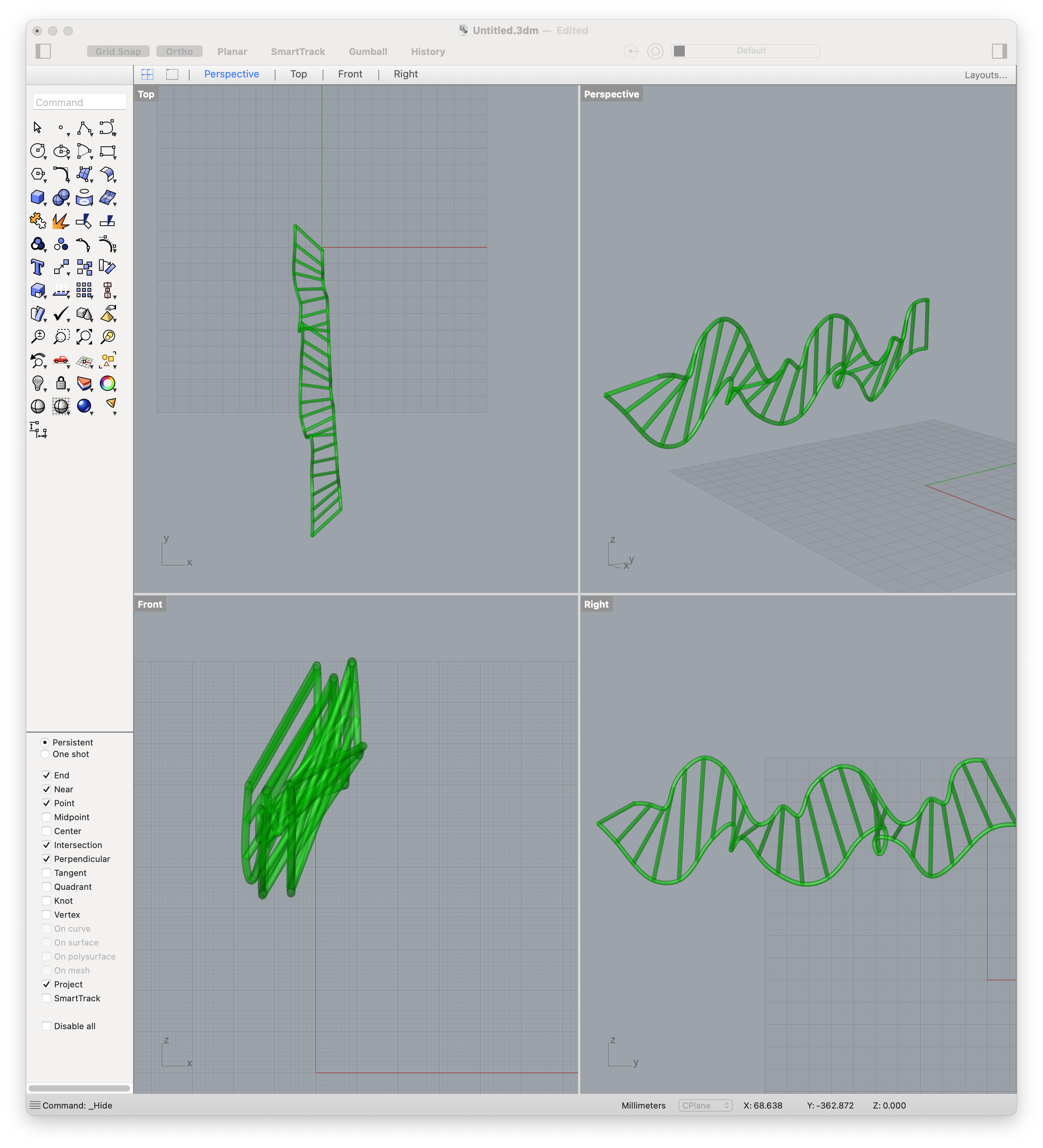Open the CPlane dropdown in status bar
The image size is (1043, 1148).
[x=705, y=1105]
